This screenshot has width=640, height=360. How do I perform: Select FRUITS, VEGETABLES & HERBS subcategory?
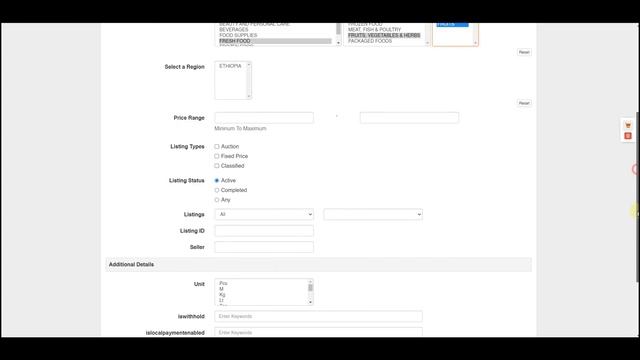tap(384, 36)
